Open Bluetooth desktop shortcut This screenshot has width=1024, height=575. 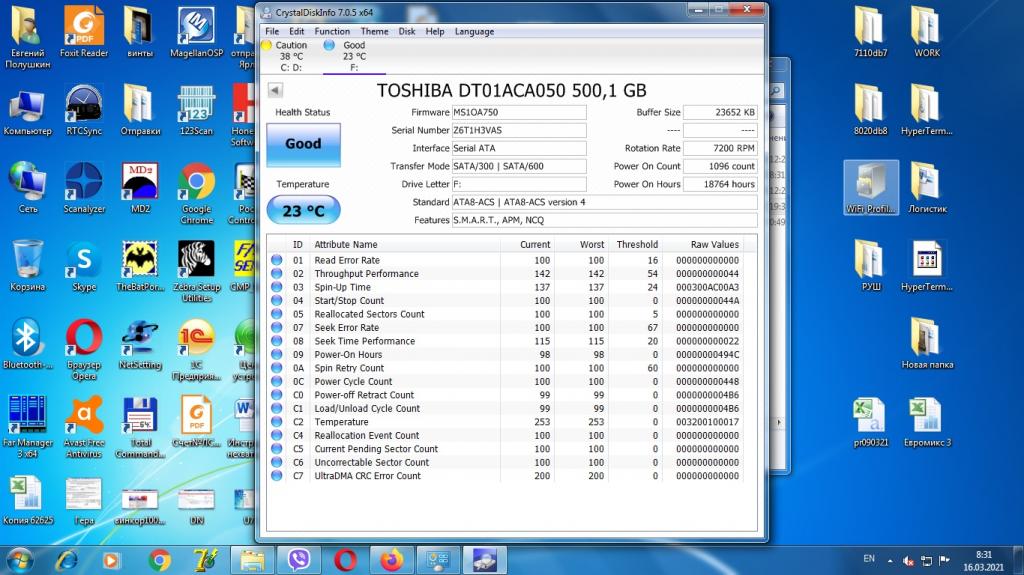click(x=27, y=344)
